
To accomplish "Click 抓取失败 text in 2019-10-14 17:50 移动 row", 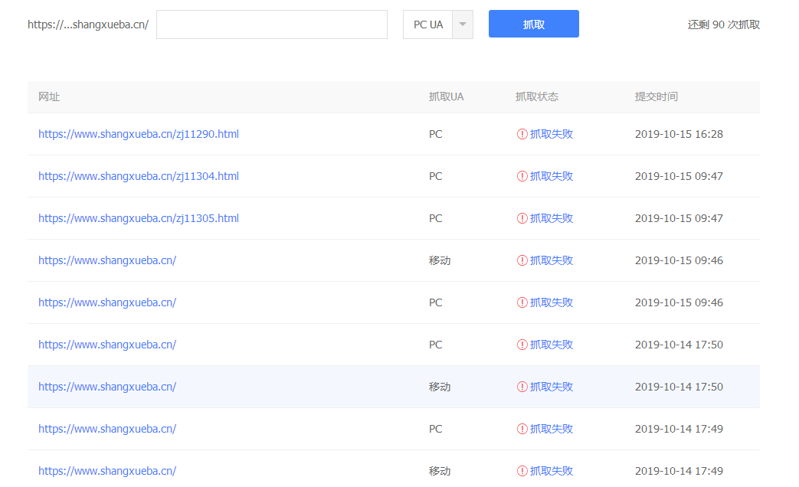I will click(551, 387).
